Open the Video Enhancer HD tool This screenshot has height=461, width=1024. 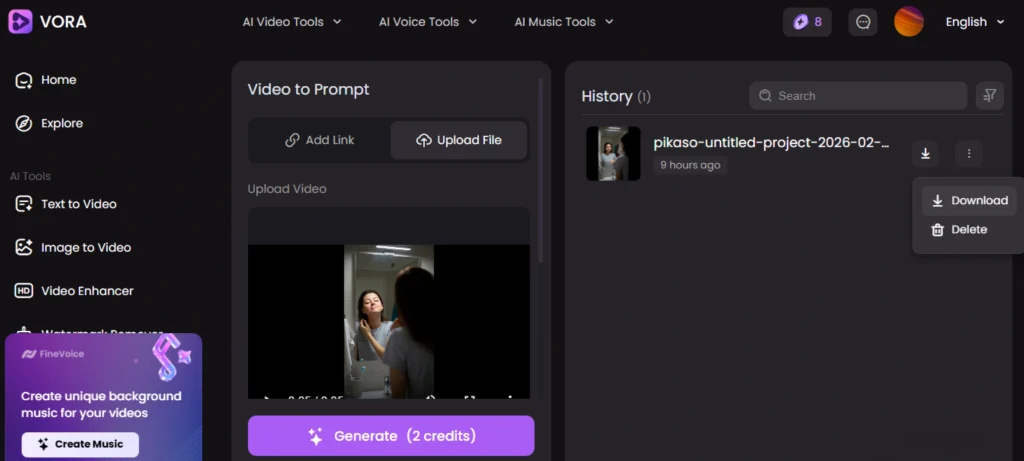pos(74,291)
